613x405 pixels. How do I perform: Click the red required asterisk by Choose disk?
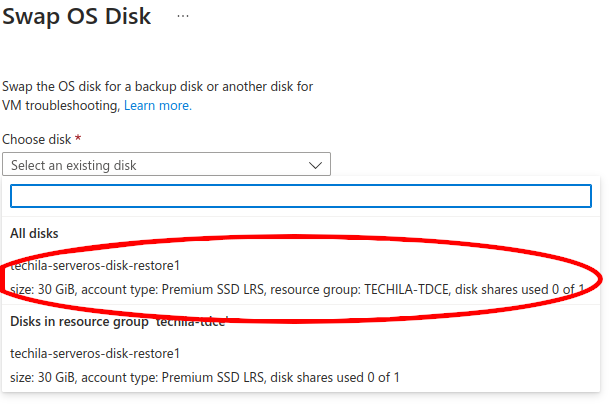pos(78,141)
